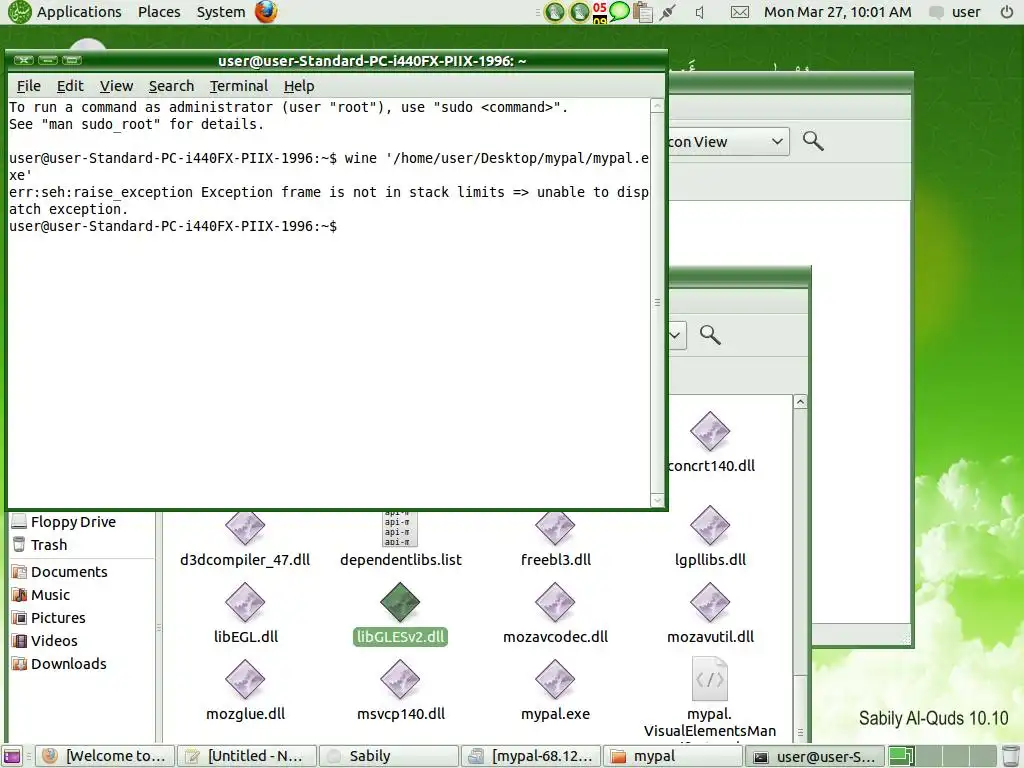
Task: Open Trash in the file manager sidebar
Action: coord(40,545)
